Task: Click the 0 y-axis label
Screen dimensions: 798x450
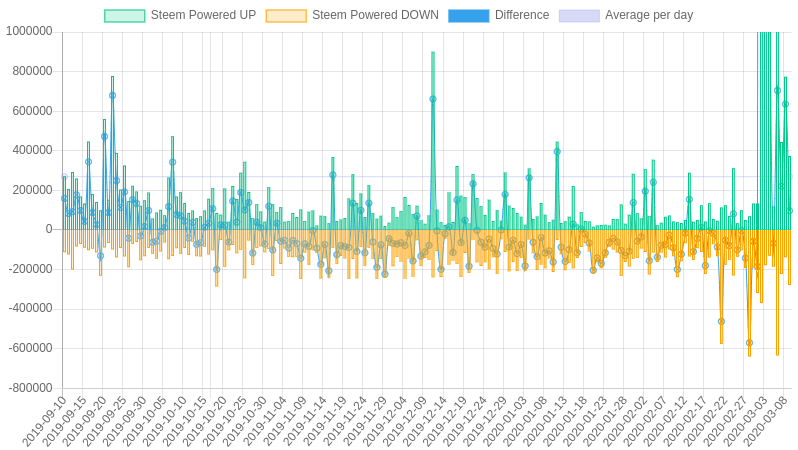Action: coord(49,230)
